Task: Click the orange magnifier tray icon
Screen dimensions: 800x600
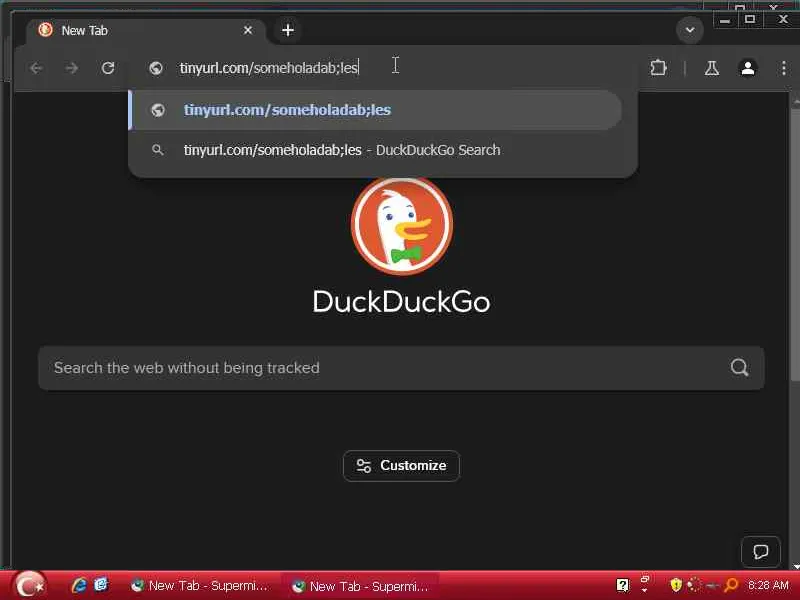Action: pos(731,585)
